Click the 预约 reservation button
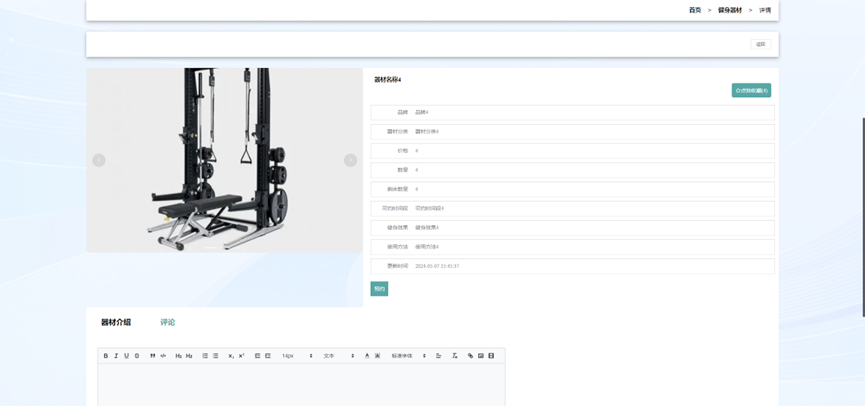 (379, 289)
